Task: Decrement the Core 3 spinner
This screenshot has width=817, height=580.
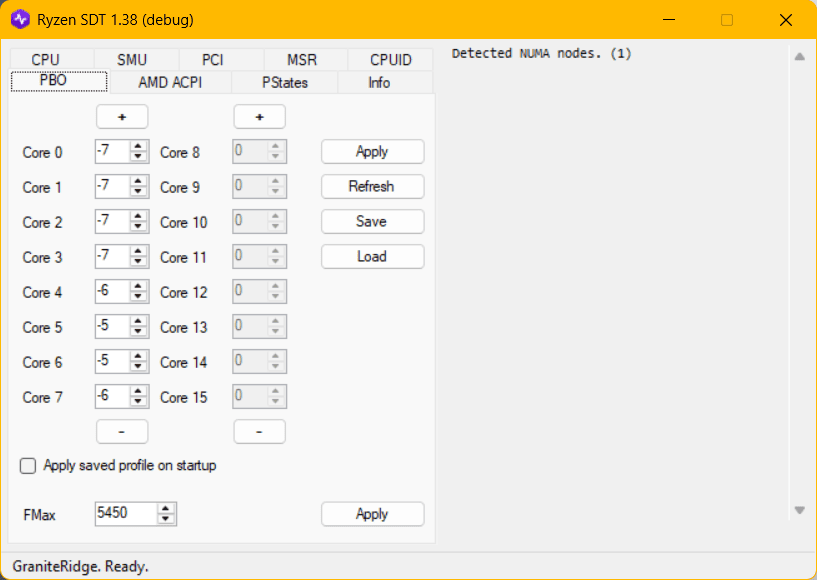Action: point(138,261)
